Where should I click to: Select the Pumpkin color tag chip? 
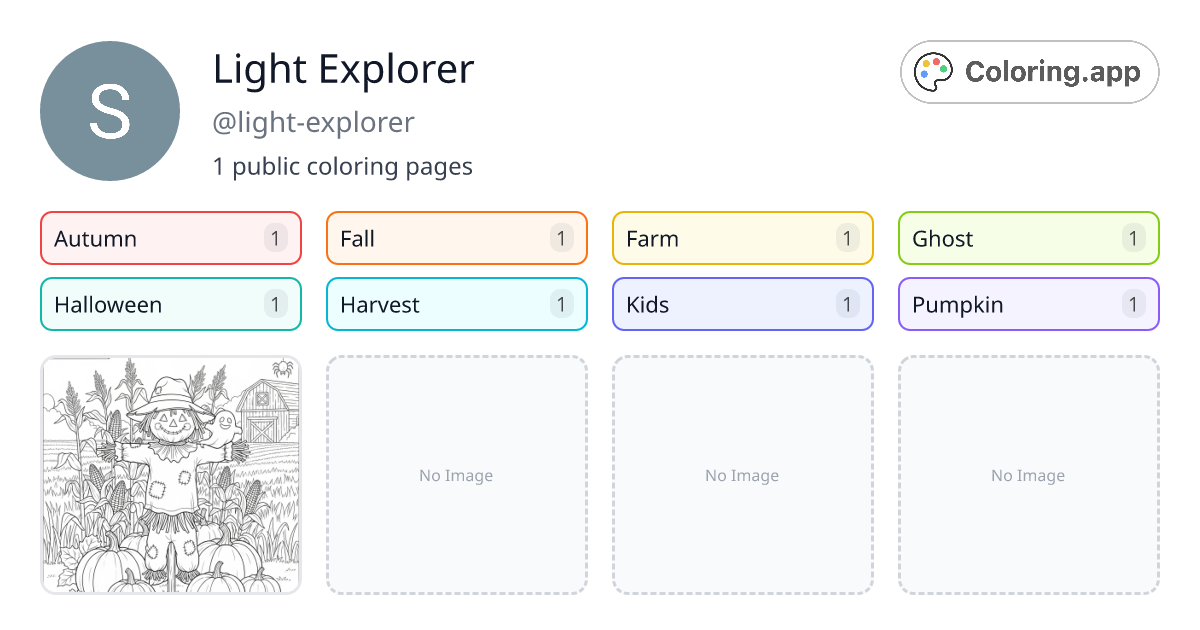click(x=1028, y=304)
